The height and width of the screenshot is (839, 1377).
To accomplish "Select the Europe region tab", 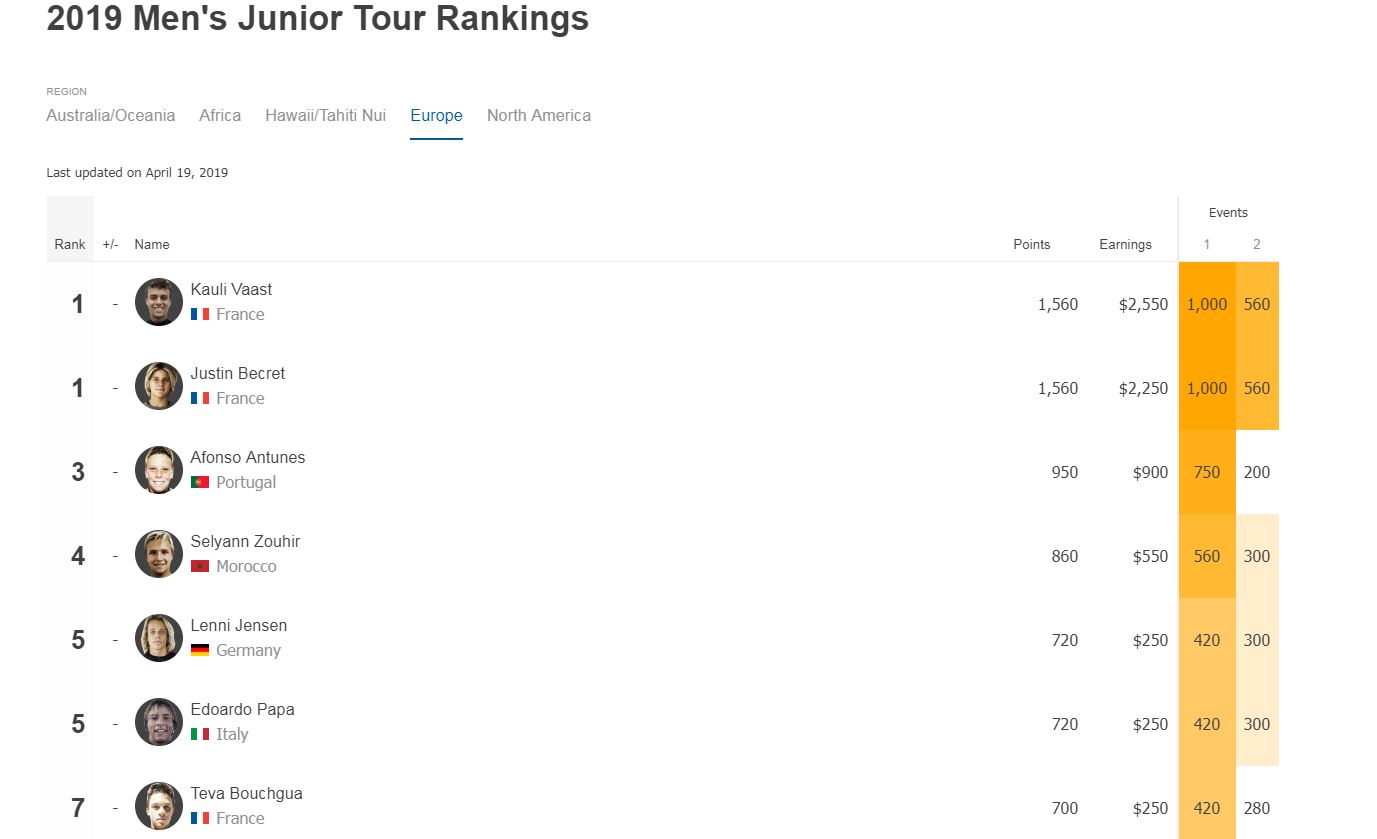I will click(436, 115).
